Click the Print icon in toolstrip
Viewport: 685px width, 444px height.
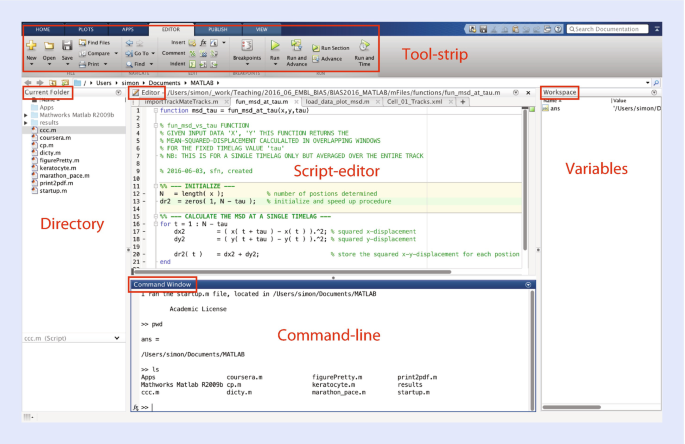click(83, 64)
